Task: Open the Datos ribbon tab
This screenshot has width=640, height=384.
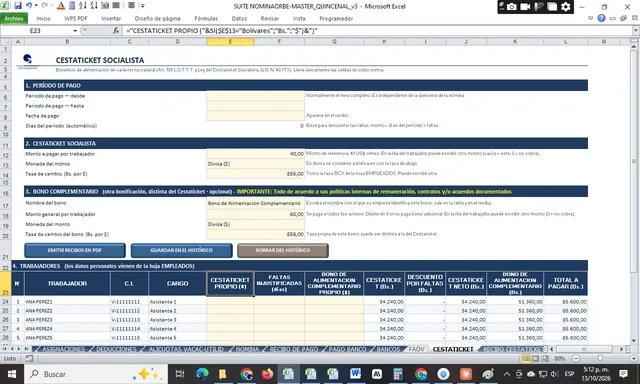Action: (239, 18)
